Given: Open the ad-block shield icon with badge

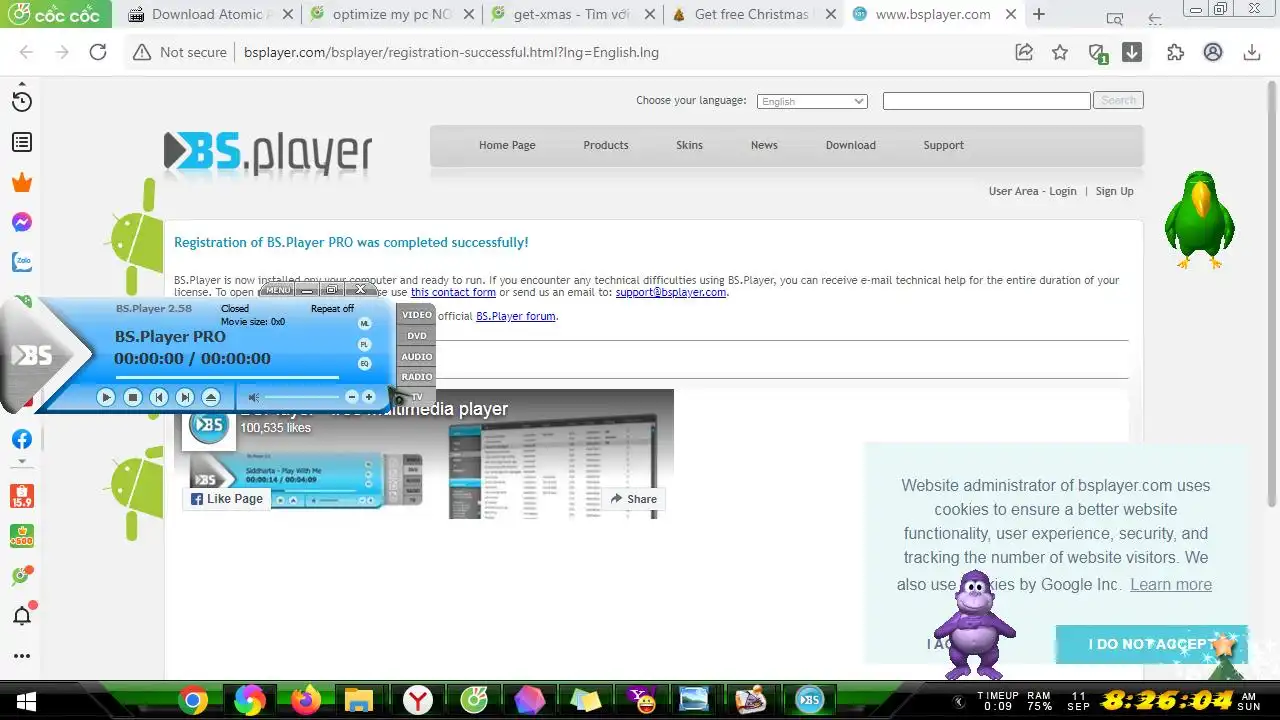Looking at the screenshot, I should 1097,53.
